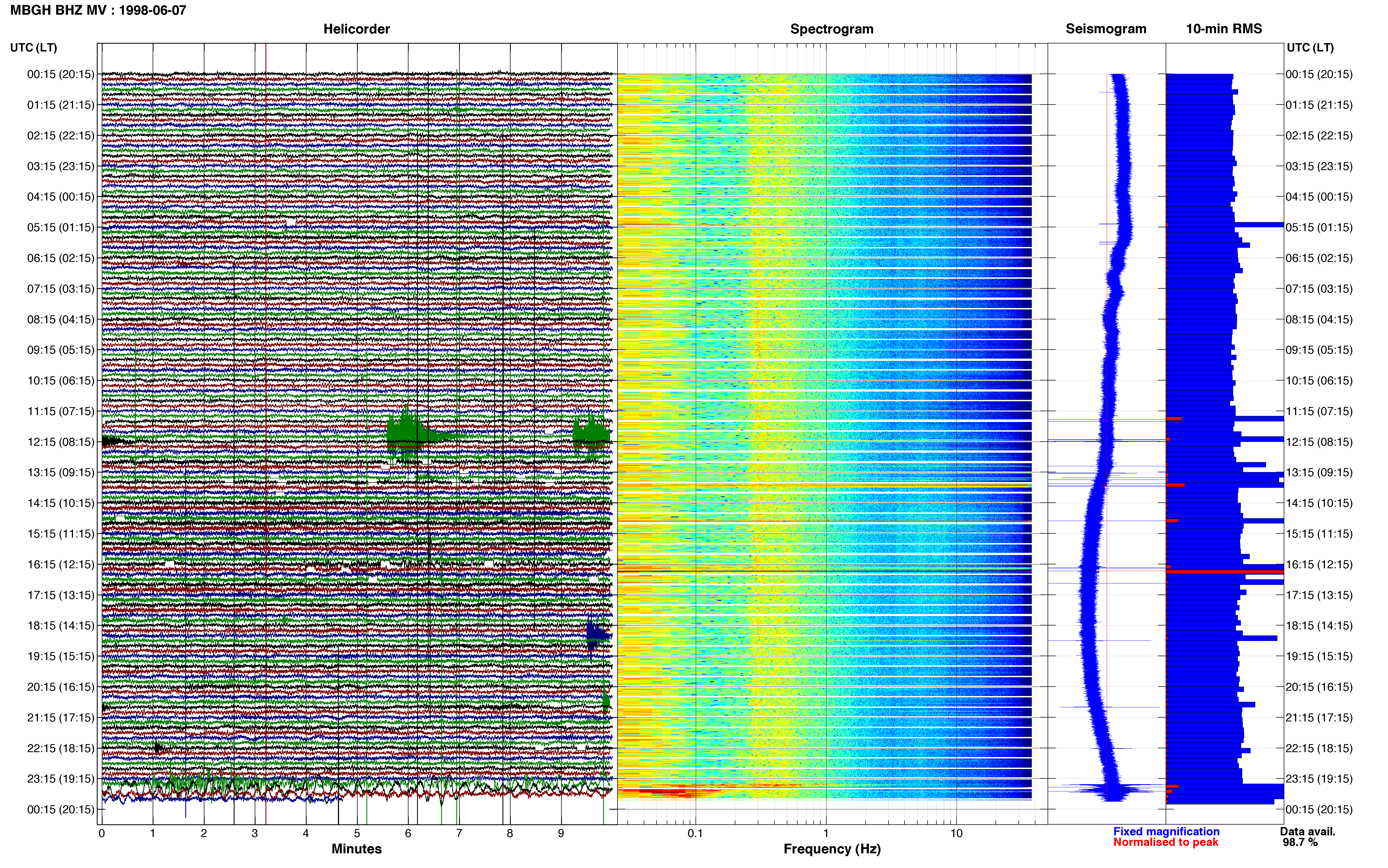Click left time label '23:15 (19:15)'
This screenshot has width=1388, height=868.
point(61,779)
